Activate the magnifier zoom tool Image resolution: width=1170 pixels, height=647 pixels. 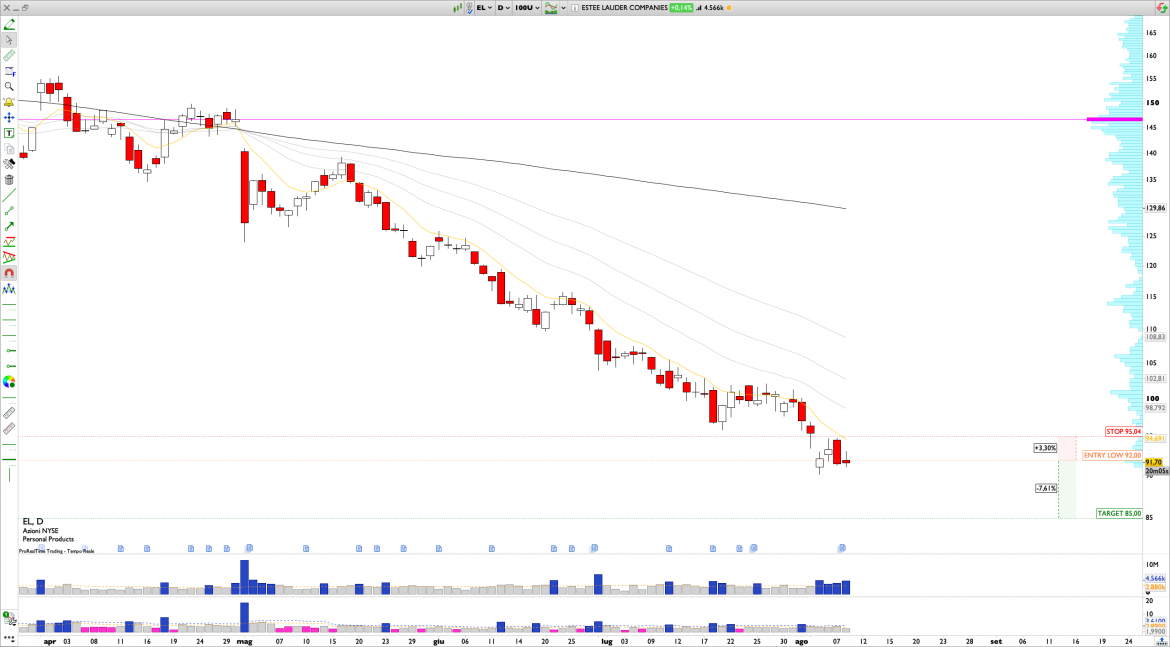pos(9,87)
